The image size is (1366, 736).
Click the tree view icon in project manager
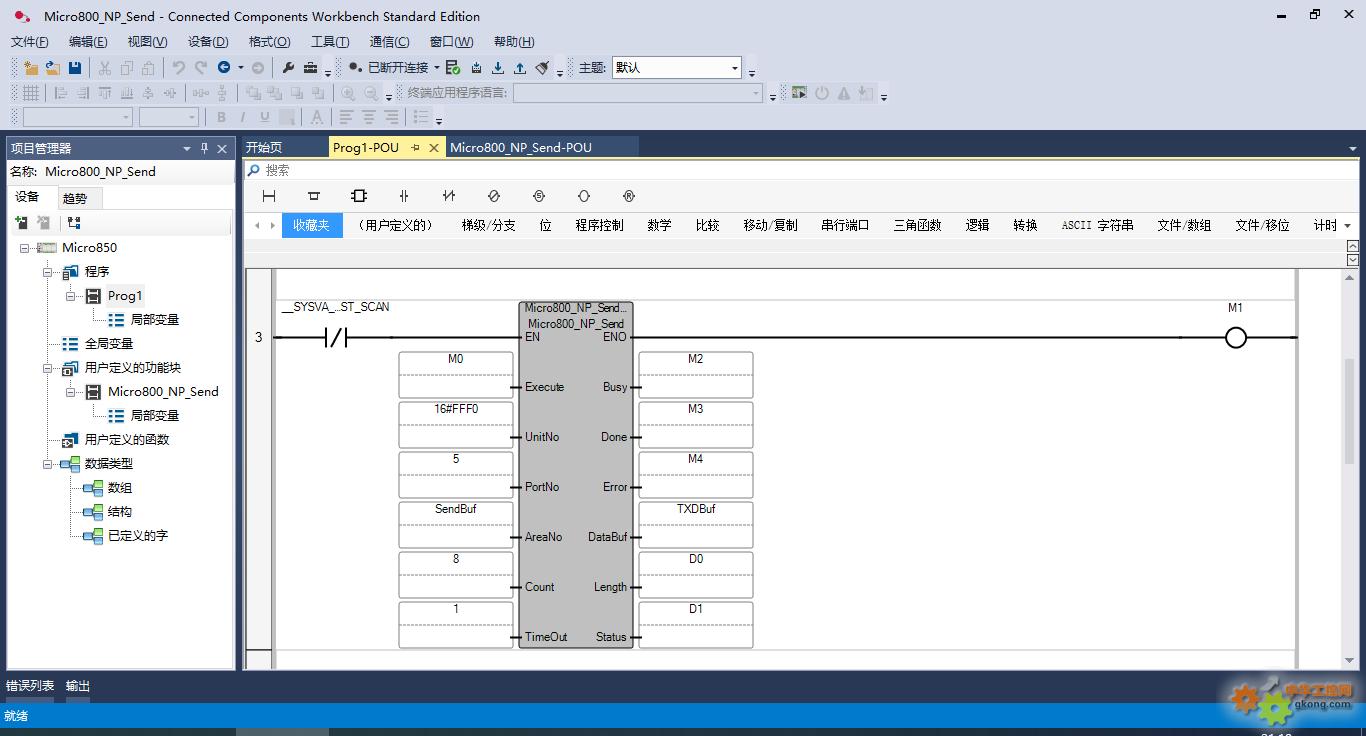(74, 222)
